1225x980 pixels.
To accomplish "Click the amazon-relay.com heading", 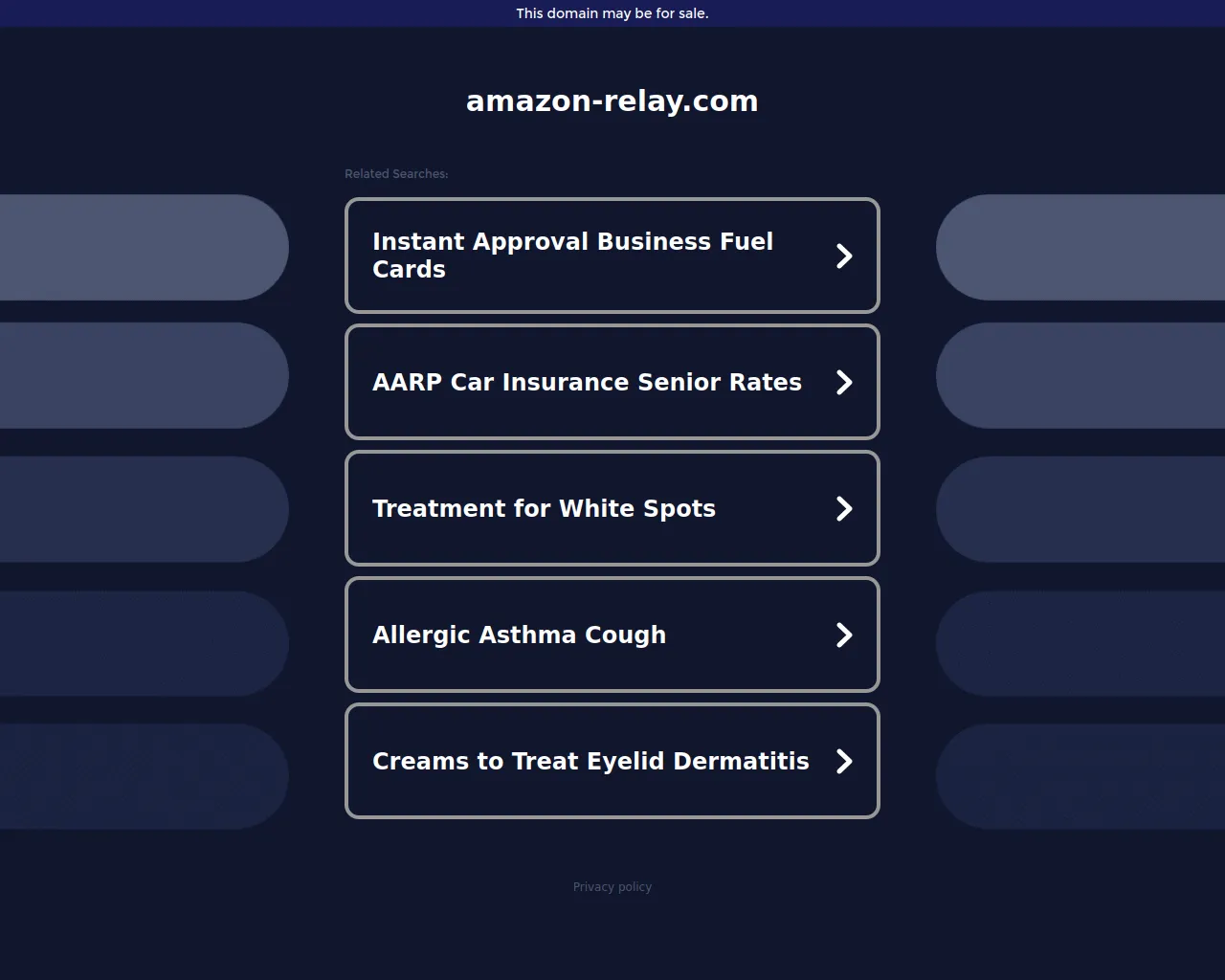I will coord(612,100).
